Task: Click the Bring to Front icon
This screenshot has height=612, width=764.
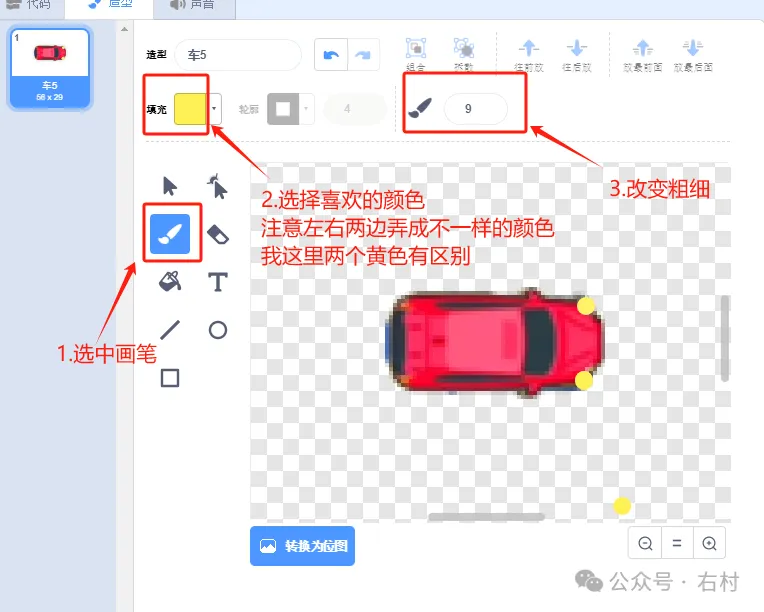Action: [643, 49]
